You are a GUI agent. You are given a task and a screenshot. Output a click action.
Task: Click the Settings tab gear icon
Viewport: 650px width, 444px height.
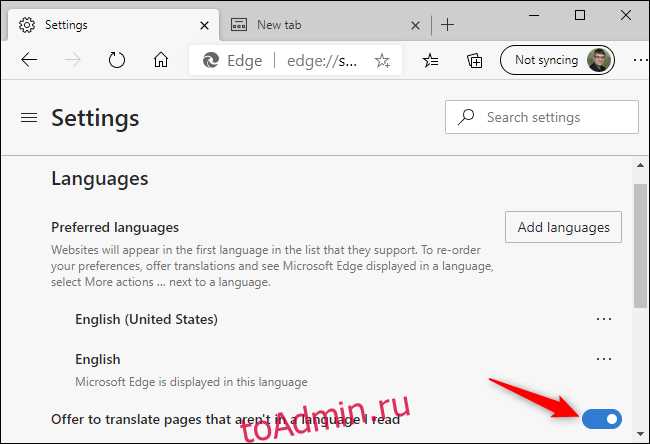27,25
